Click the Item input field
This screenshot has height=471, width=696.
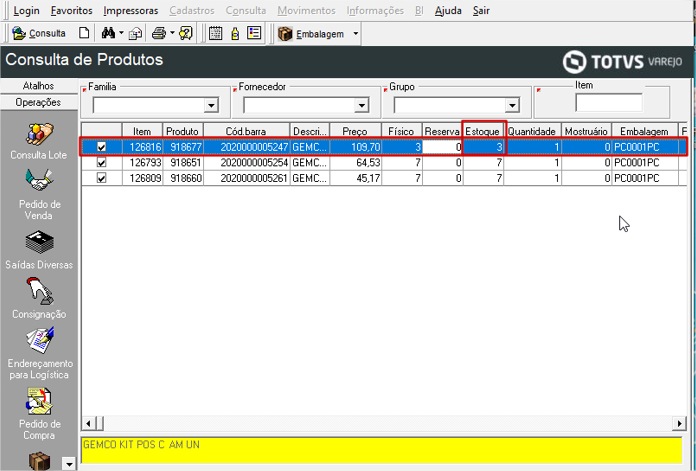(609, 103)
